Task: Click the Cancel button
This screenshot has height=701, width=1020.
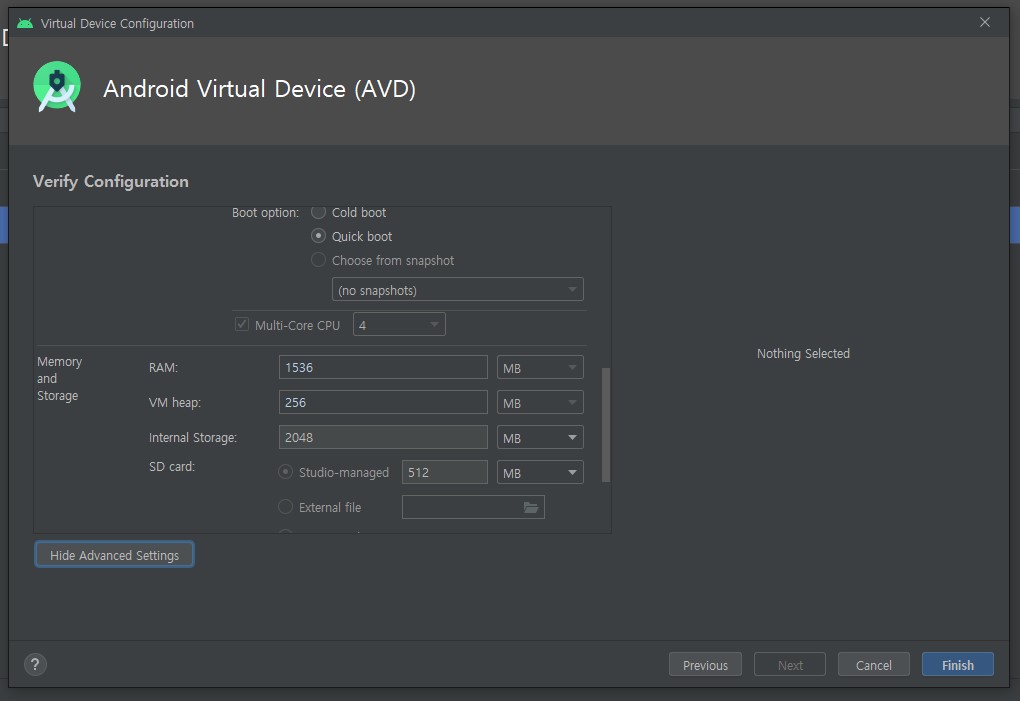Action: 874,665
